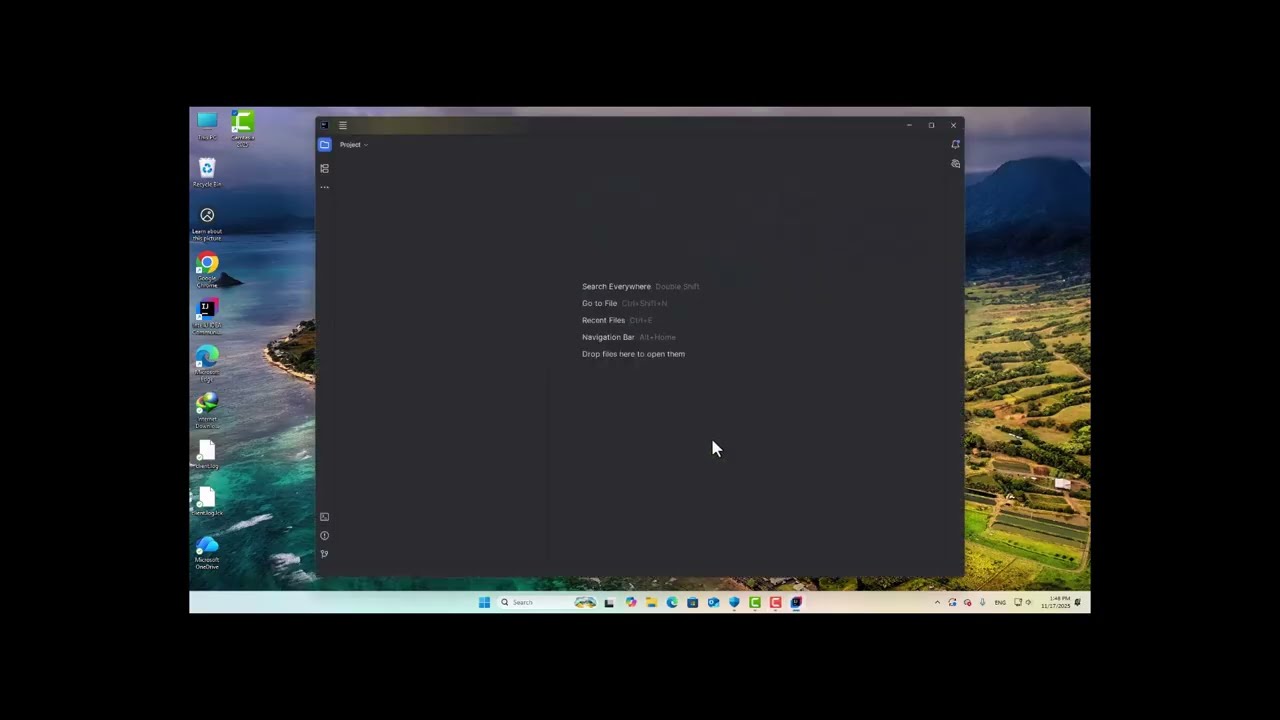Viewport: 1280px width, 720px height.
Task: Click the 'Drop files here to open them' text
Action: 633,354
